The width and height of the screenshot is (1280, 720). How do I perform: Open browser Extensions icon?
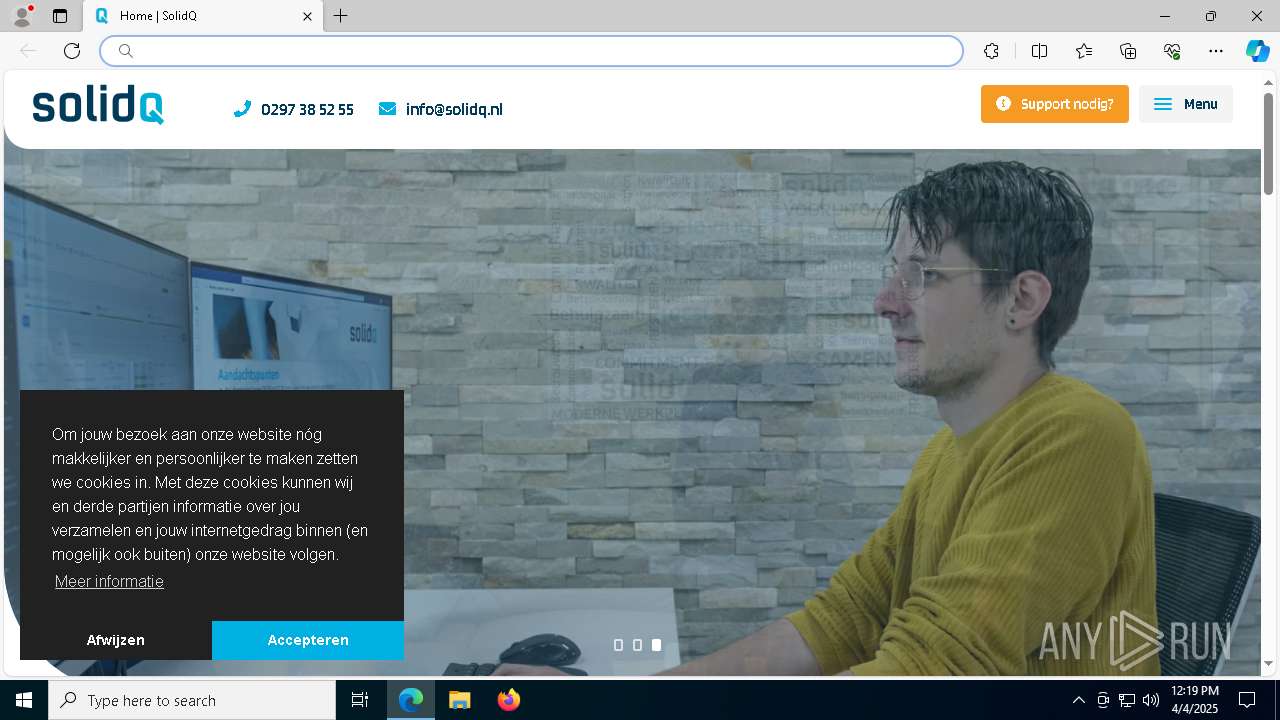click(x=991, y=51)
